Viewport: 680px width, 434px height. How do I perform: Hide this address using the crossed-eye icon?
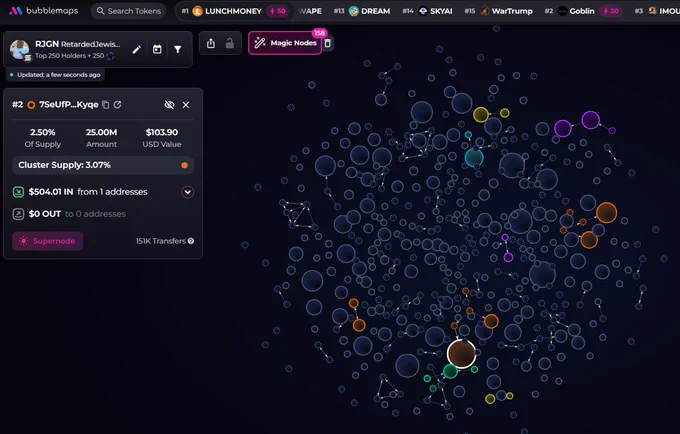click(170, 104)
